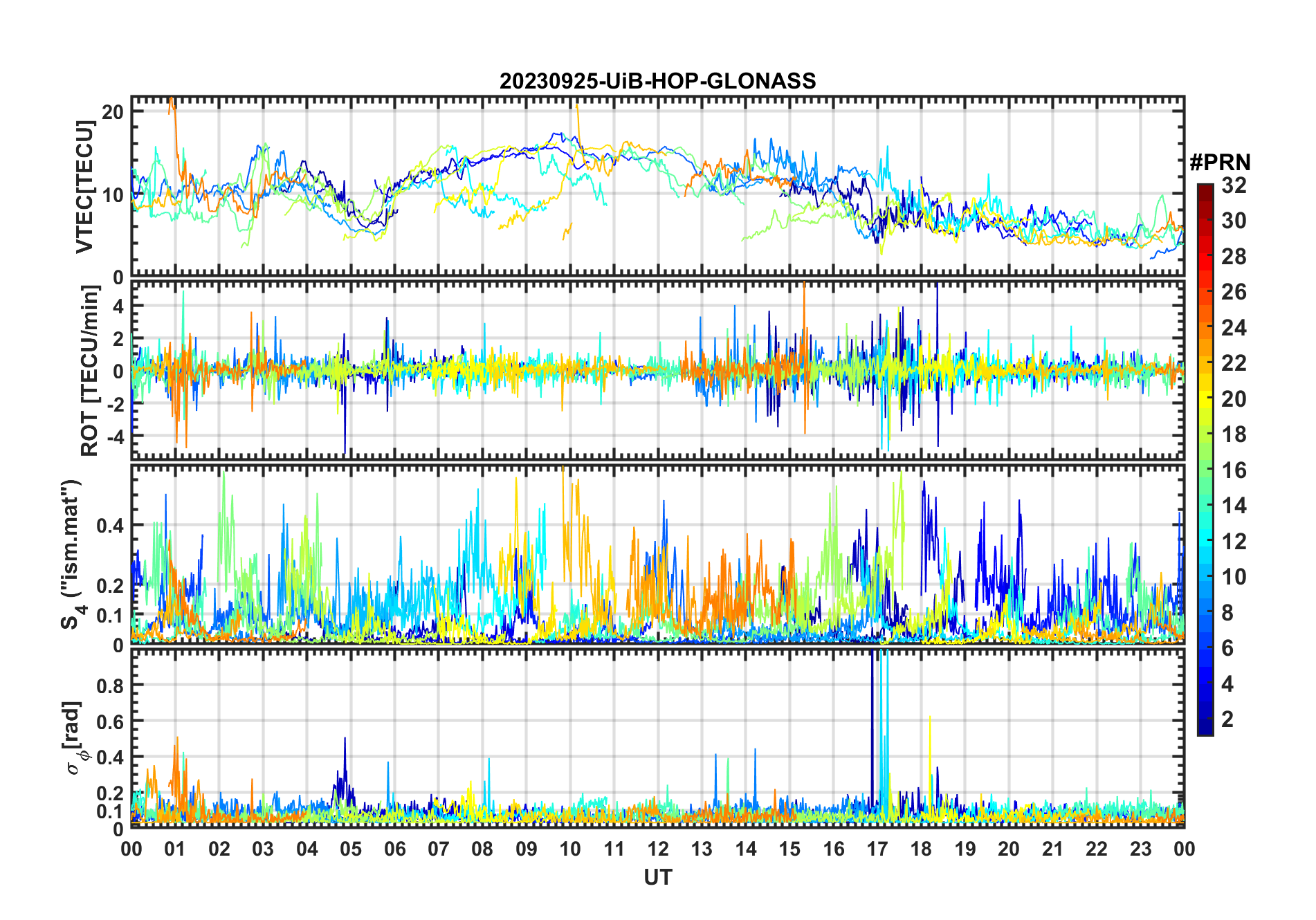Screen dimensions: 1316x920
Task: Click the #PRN colorbar title
Action: coord(1220,163)
